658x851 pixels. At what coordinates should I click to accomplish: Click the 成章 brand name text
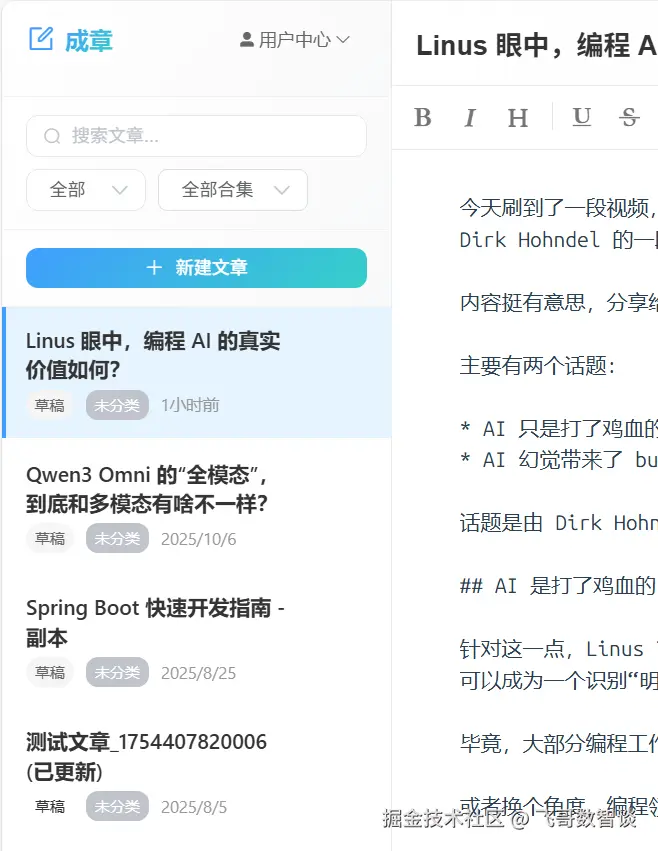(x=88, y=41)
